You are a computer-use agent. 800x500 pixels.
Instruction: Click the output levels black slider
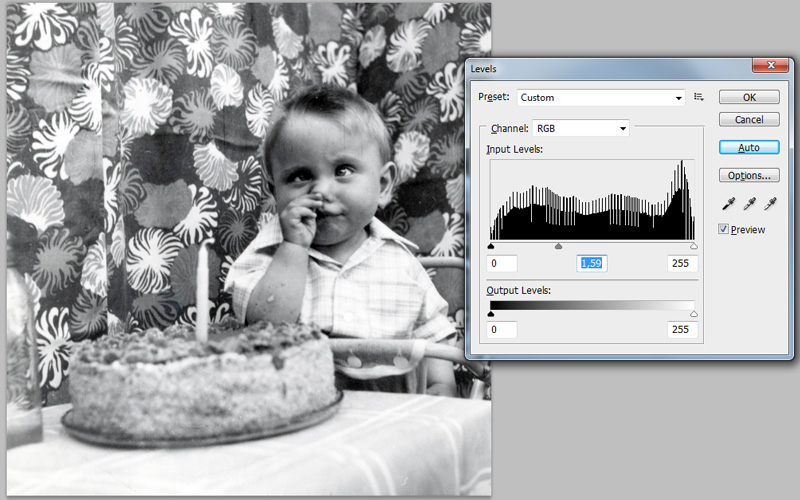pyautogui.click(x=491, y=313)
